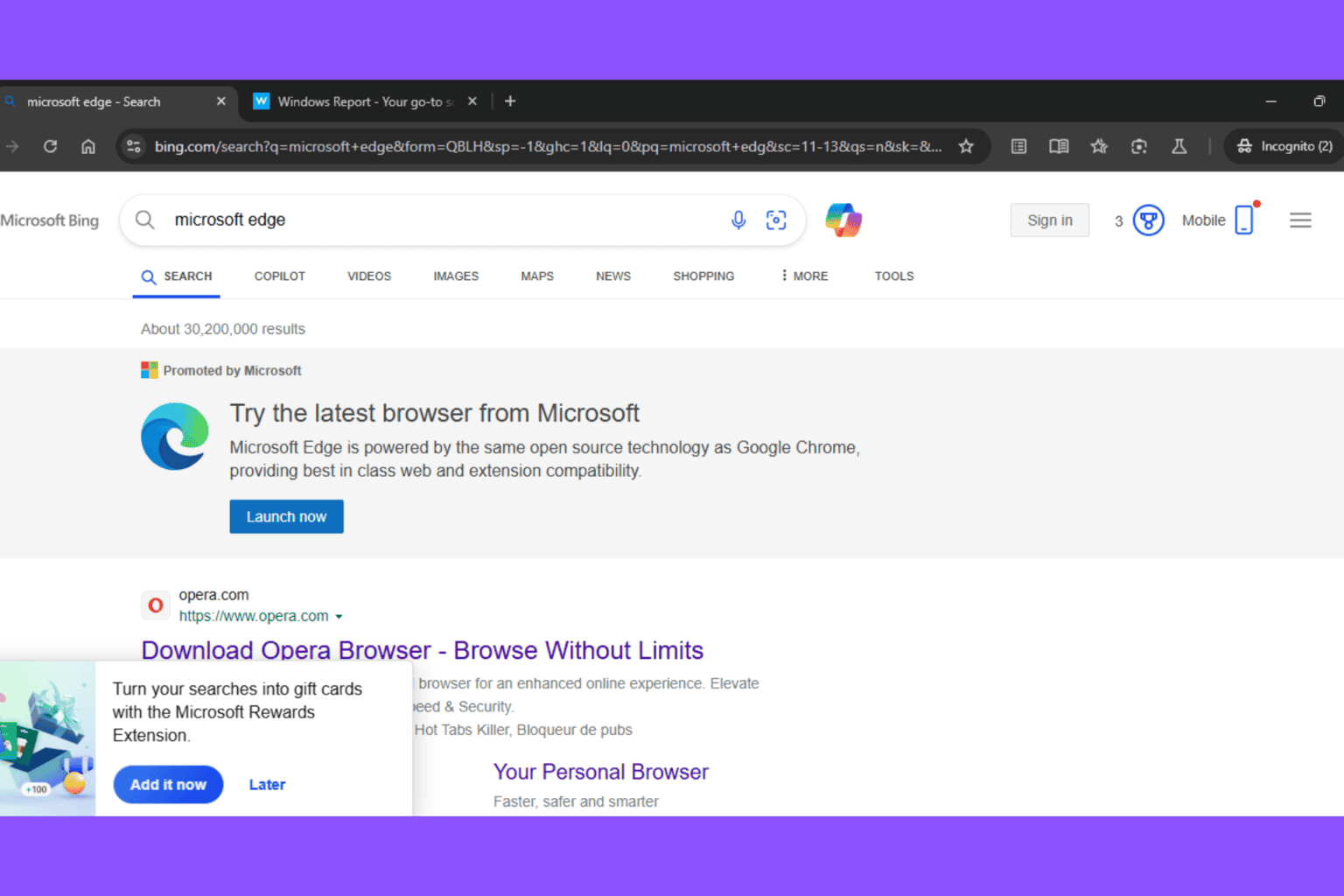Click the Microsoft Edge logo in promo
This screenshot has width=1344, height=896.
pos(175,436)
